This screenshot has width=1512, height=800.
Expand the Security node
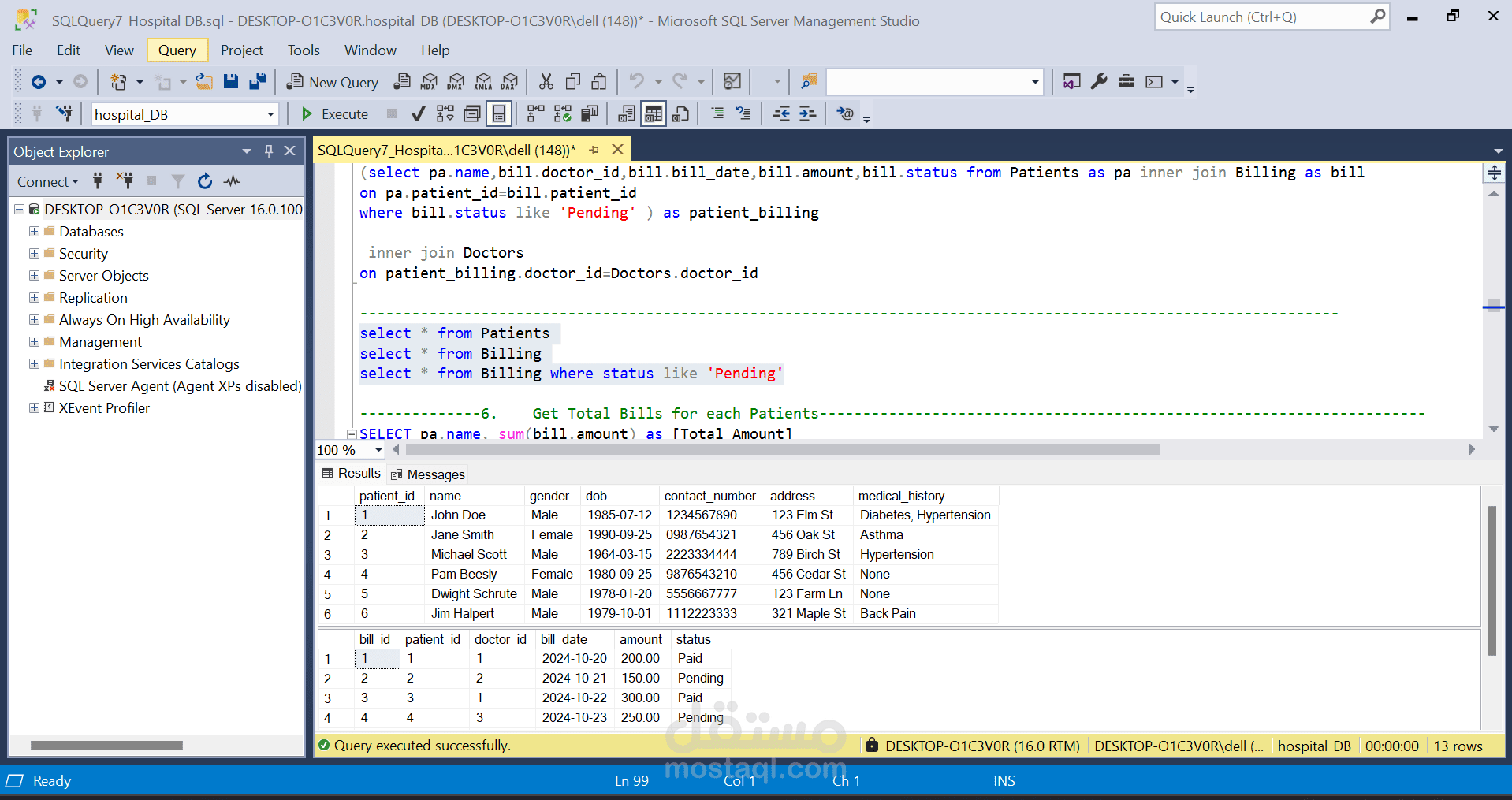[34, 254]
